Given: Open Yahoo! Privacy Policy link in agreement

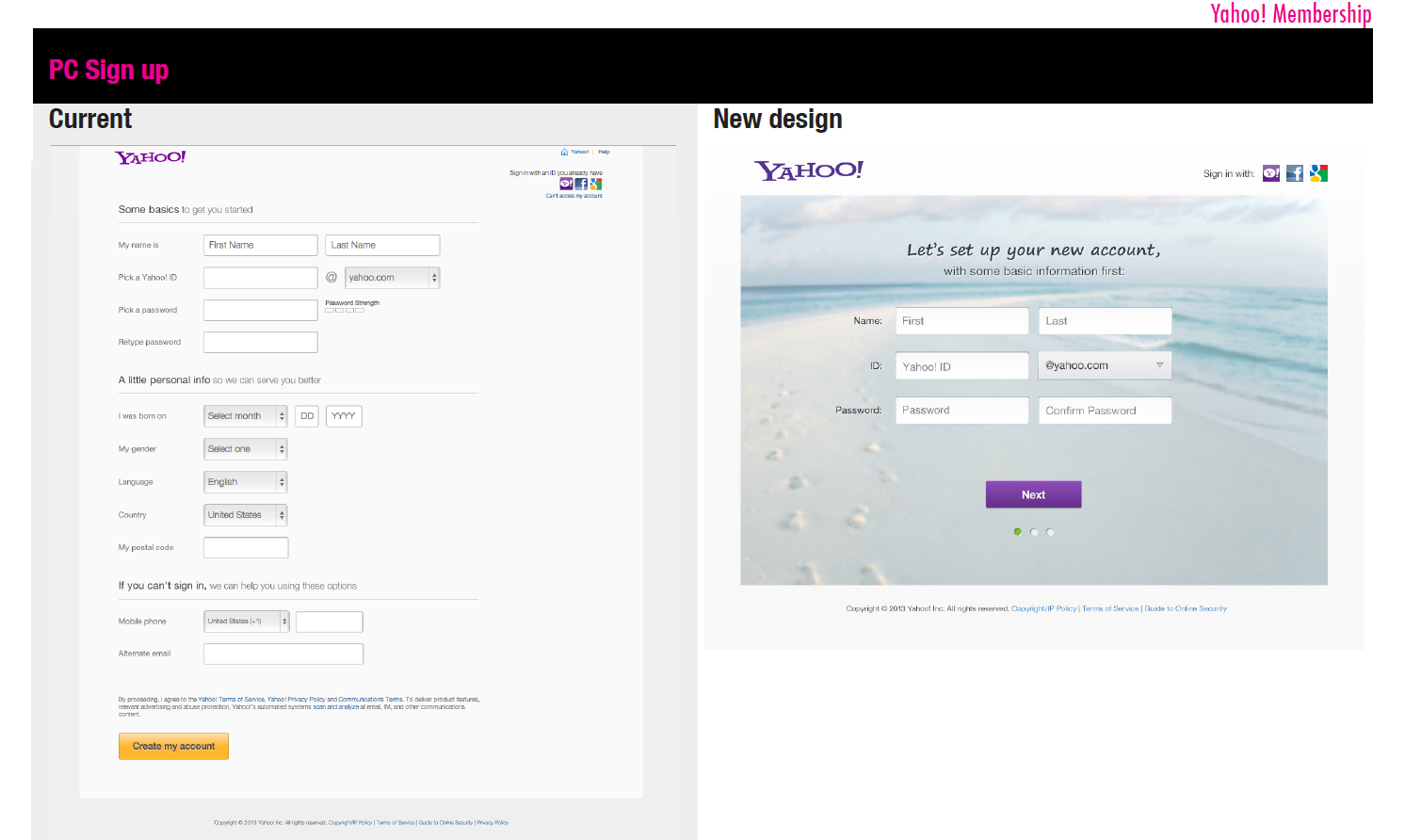Looking at the screenshot, I should [x=296, y=700].
